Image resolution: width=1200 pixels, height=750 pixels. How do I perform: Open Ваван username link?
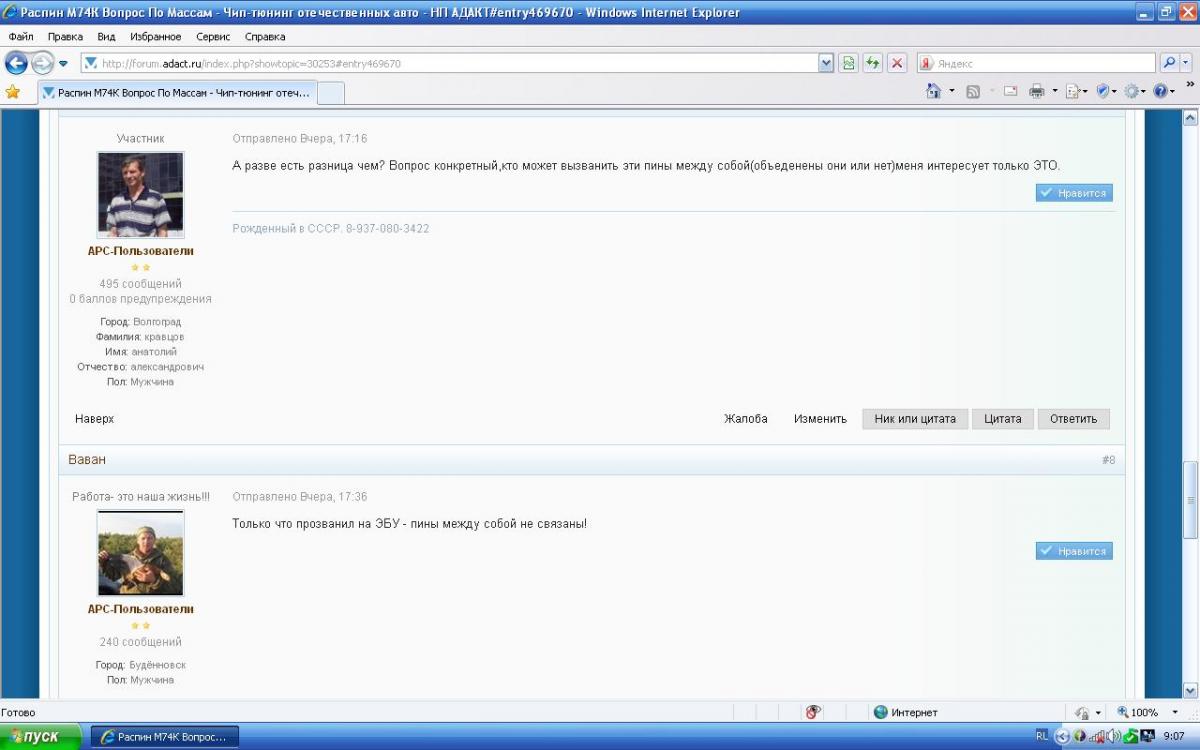pos(87,460)
